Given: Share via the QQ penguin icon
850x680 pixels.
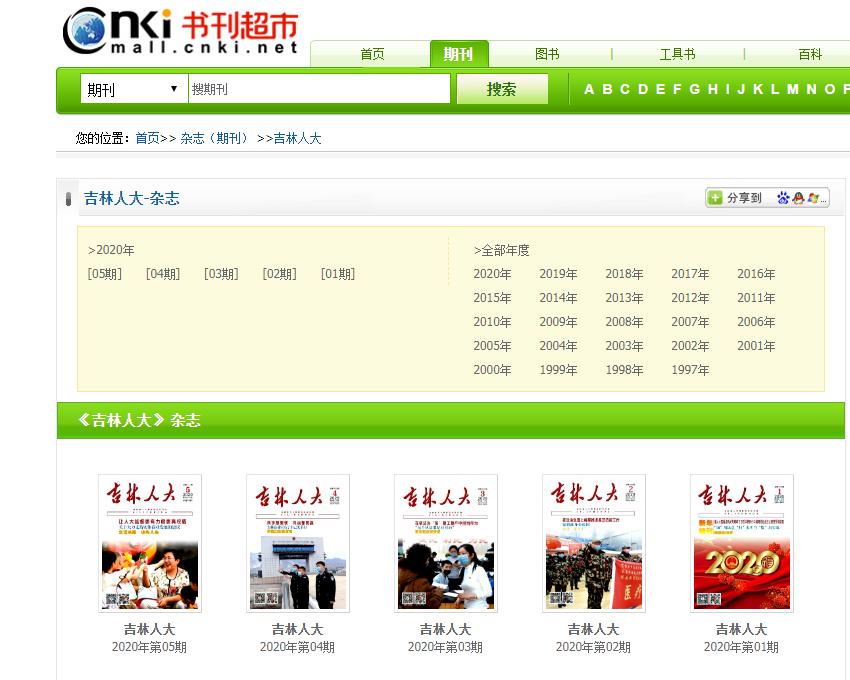Looking at the screenshot, I should click(798, 198).
